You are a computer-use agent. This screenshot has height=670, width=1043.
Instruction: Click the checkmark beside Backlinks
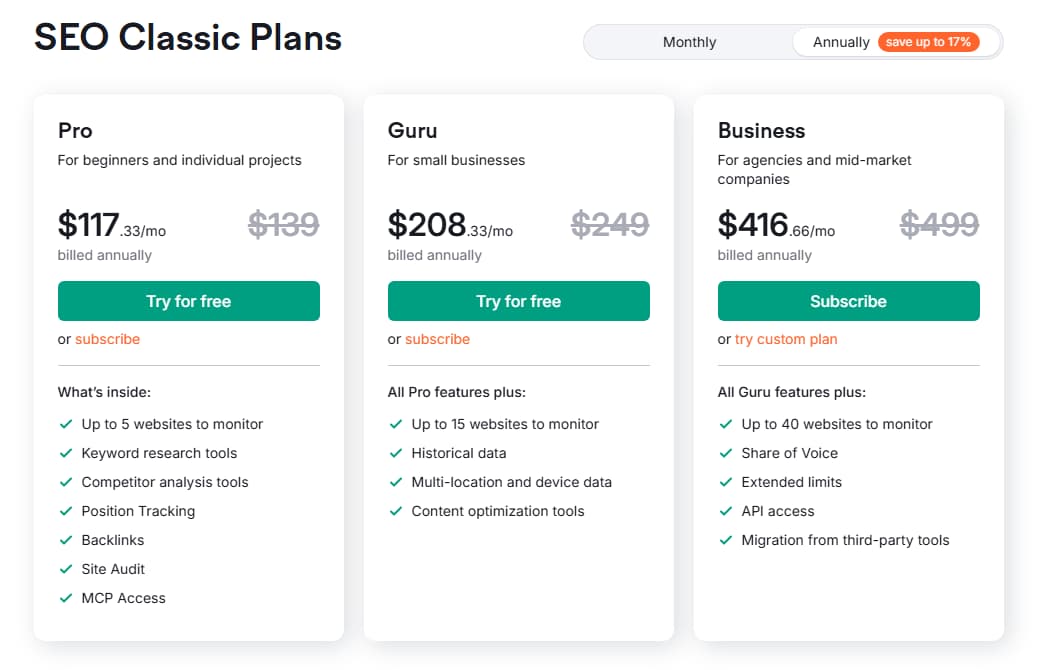tap(65, 540)
